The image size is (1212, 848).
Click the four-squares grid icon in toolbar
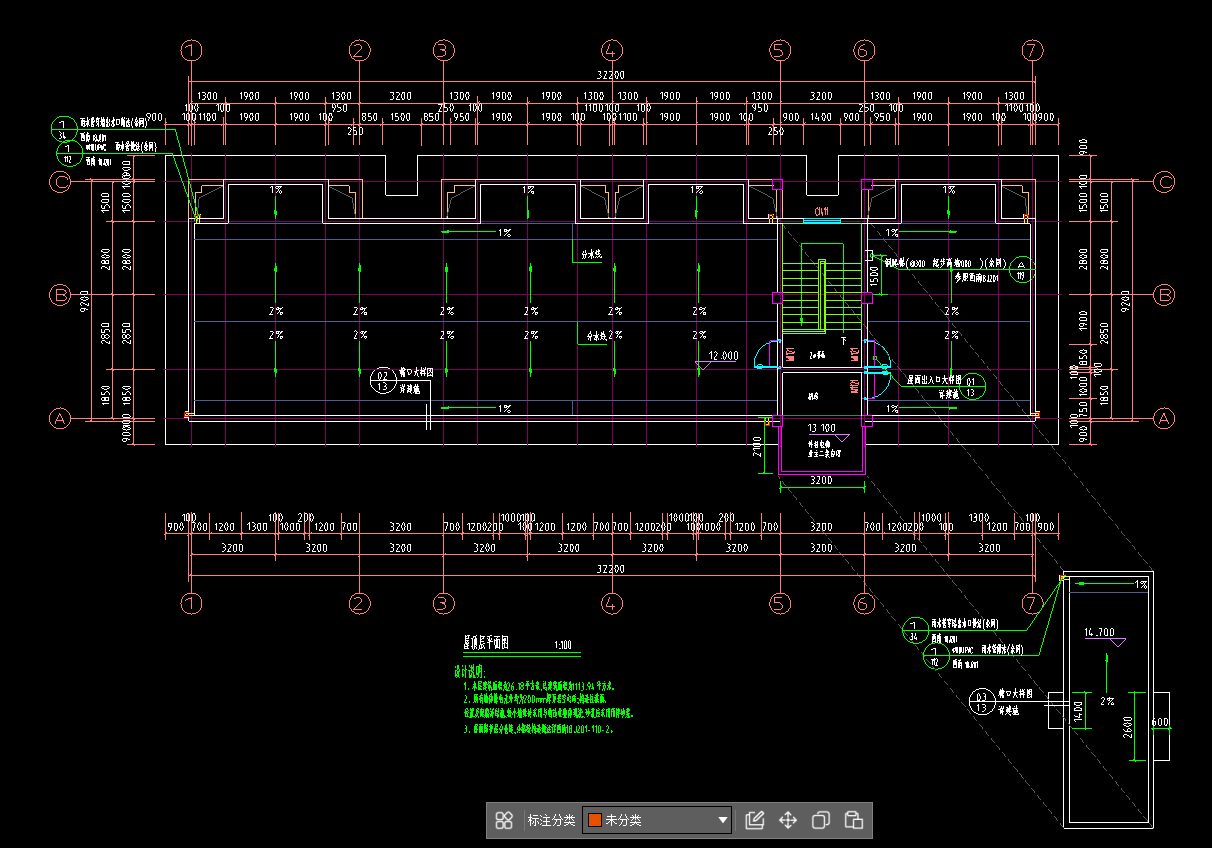pyautogui.click(x=504, y=821)
